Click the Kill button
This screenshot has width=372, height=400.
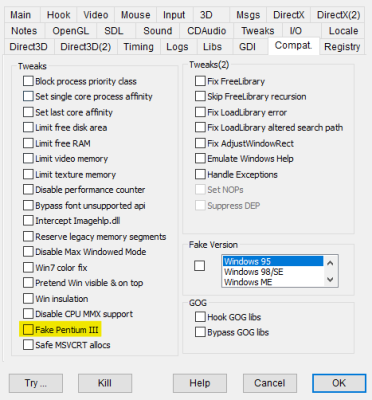105,383
